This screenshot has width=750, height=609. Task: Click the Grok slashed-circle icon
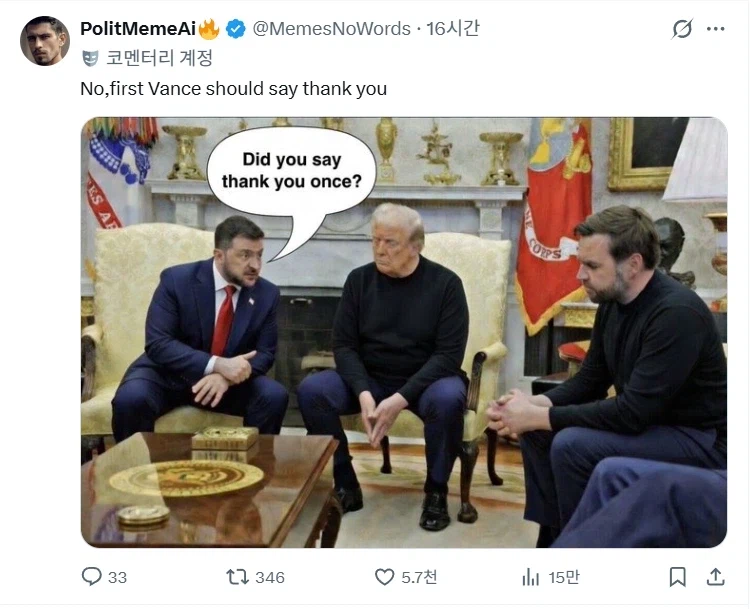click(x=682, y=29)
